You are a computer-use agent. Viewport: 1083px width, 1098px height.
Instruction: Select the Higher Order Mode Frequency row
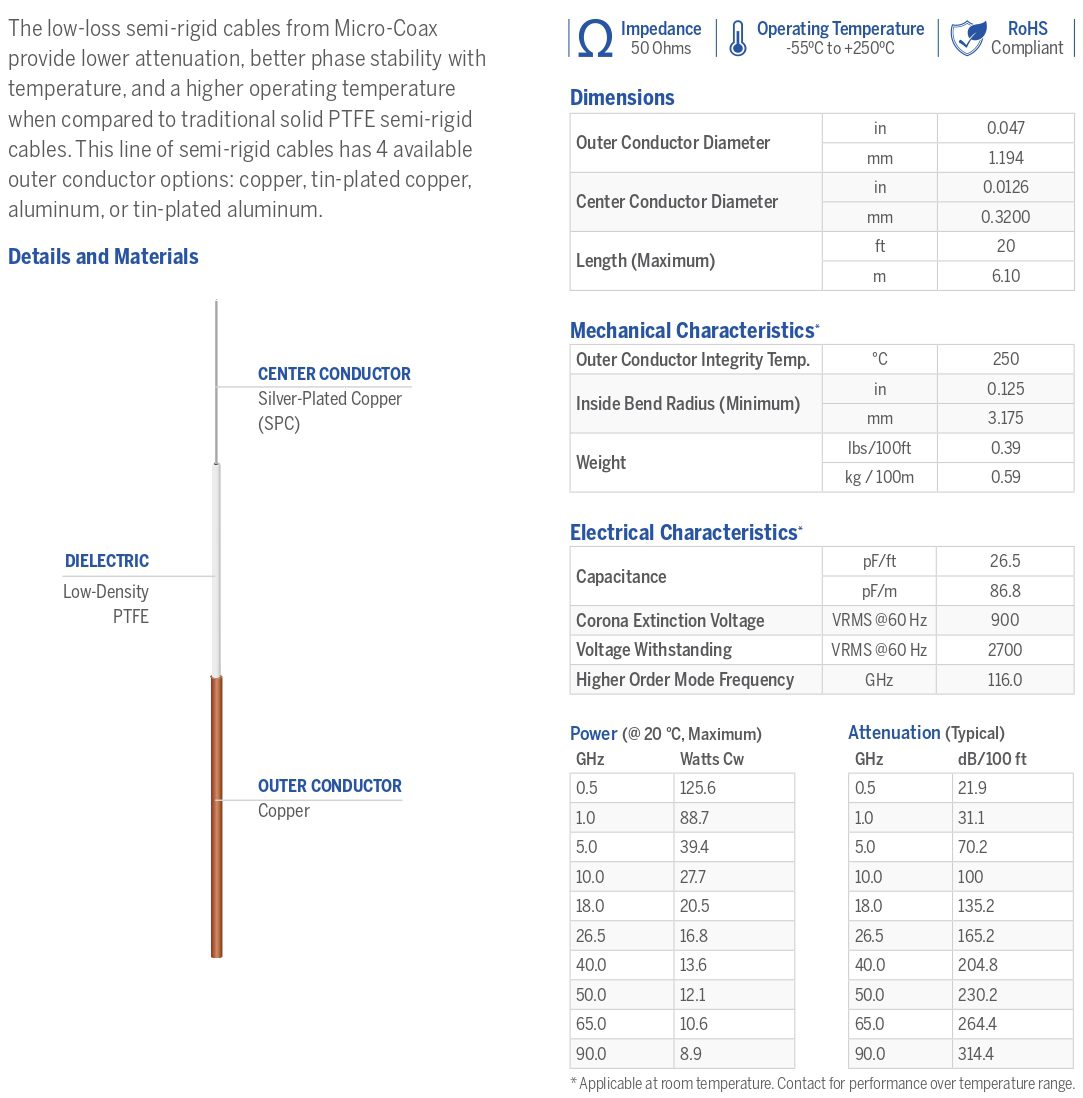click(685, 680)
